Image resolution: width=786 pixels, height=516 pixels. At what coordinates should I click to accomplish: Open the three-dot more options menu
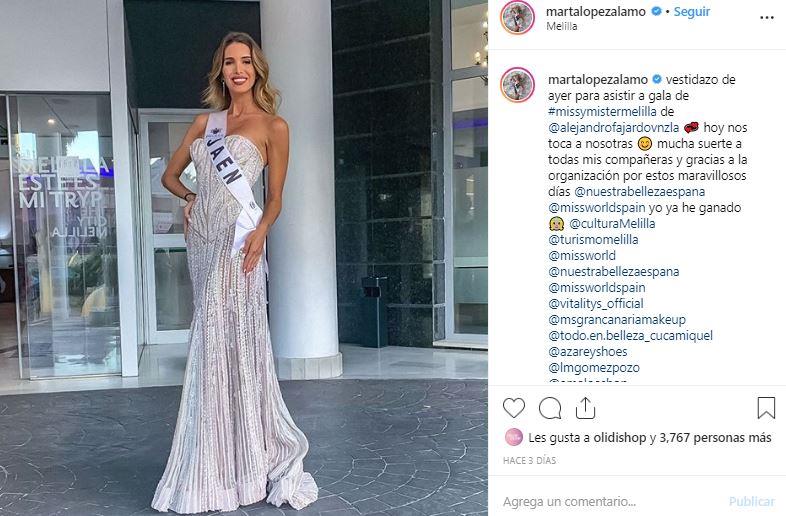(x=767, y=18)
